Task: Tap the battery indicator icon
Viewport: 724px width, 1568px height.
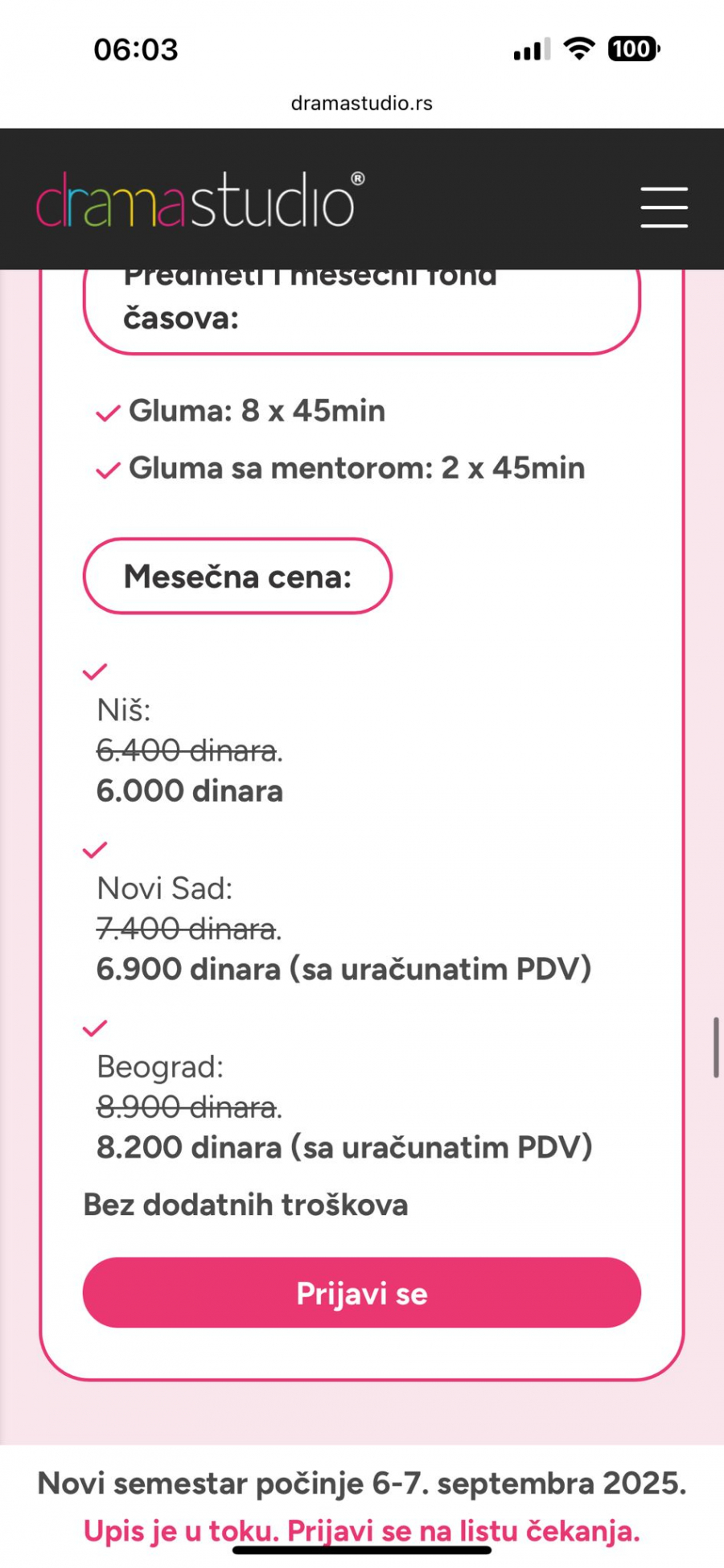Action: [633, 49]
